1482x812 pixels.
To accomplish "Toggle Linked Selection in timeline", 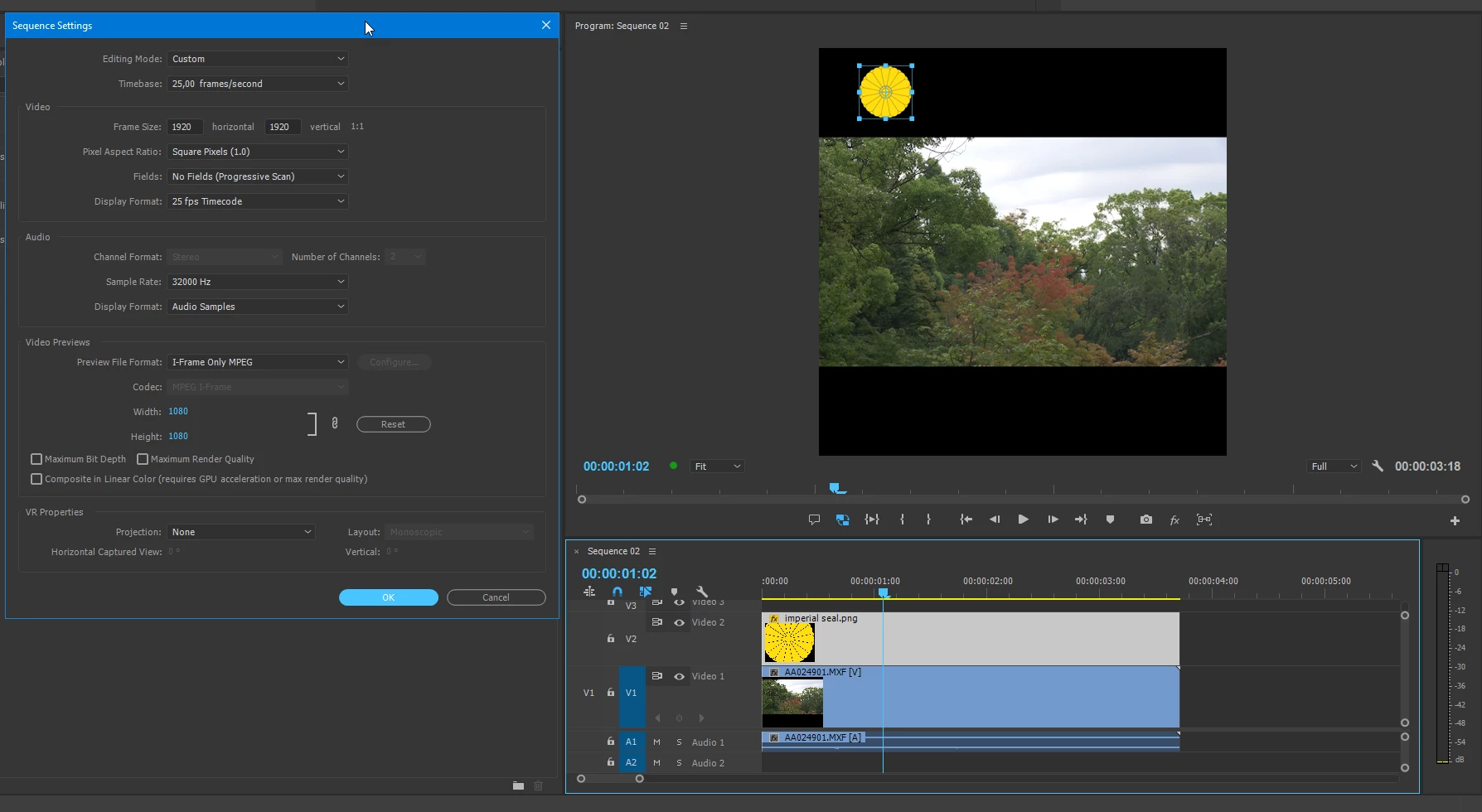I will (646, 592).
